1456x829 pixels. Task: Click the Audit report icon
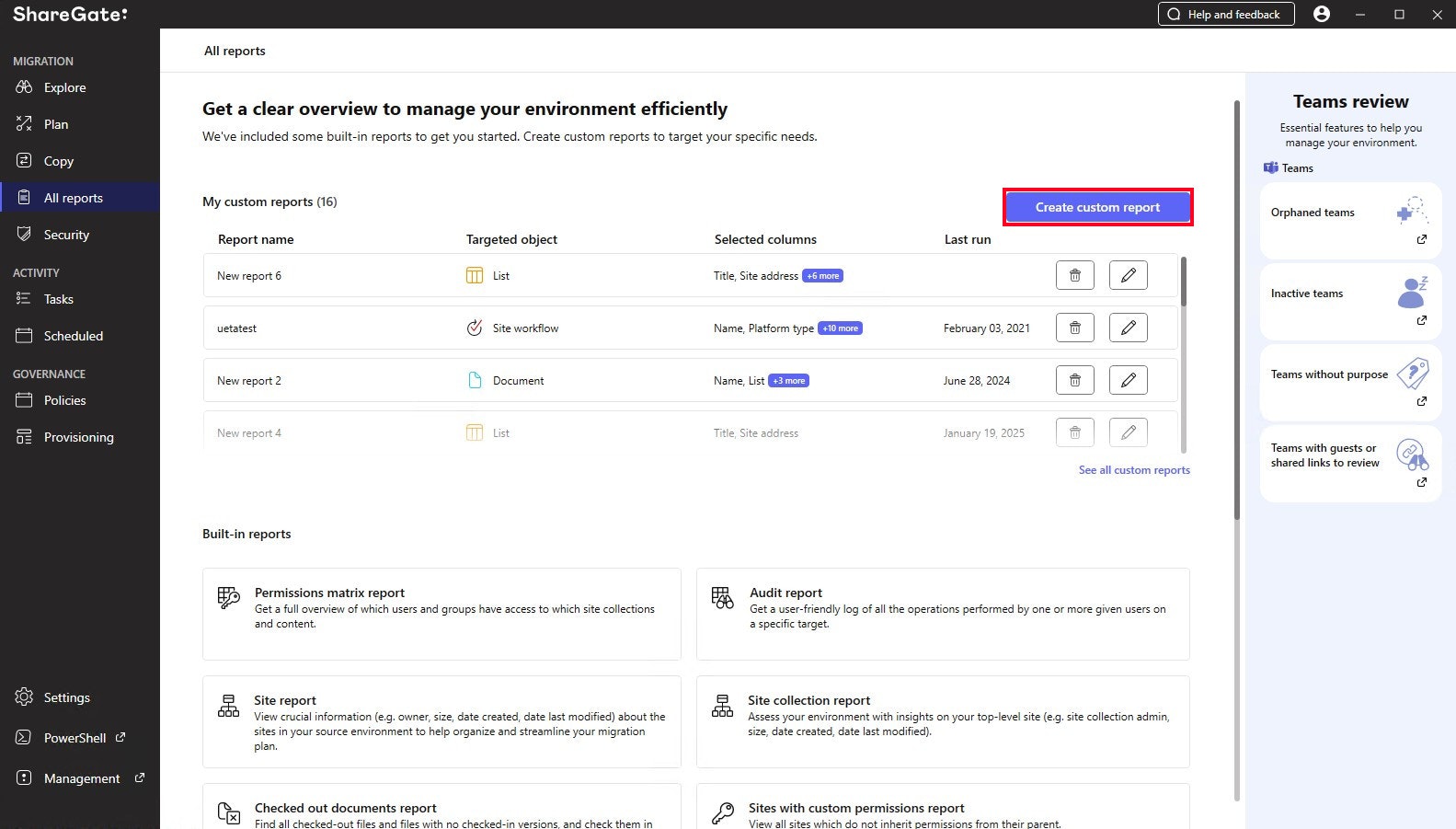point(723,598)
